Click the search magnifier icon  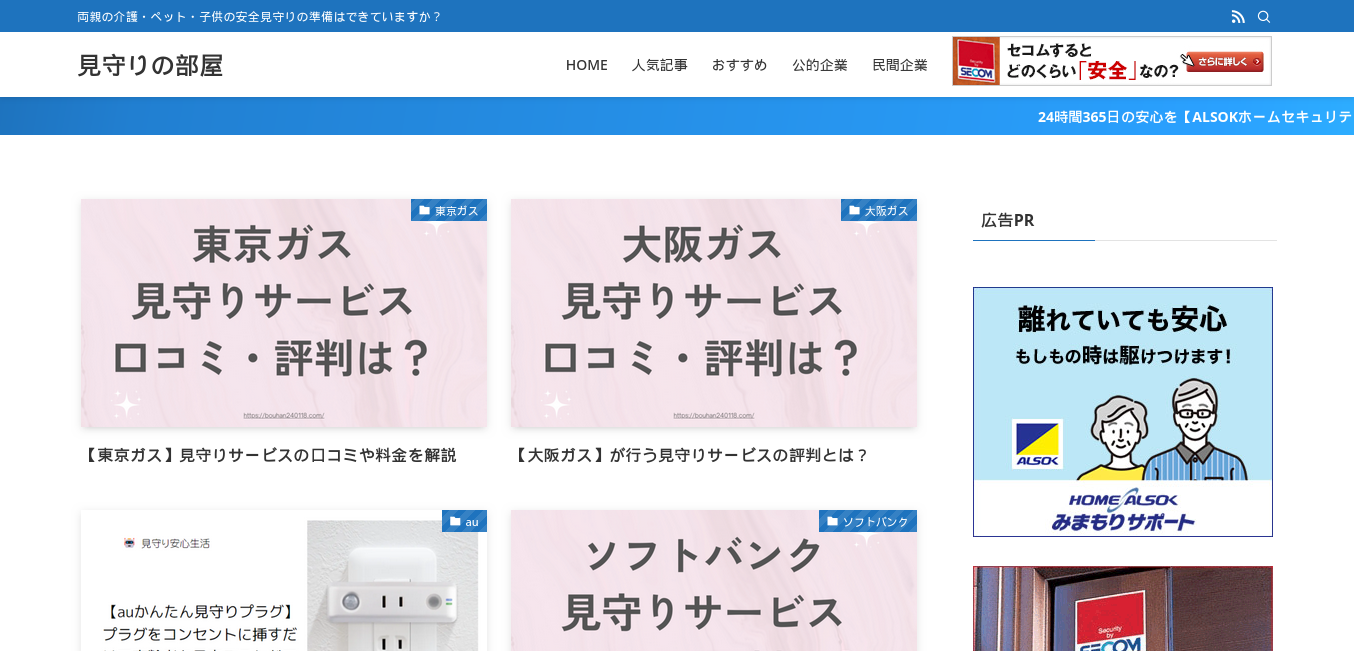(1264, 17)
